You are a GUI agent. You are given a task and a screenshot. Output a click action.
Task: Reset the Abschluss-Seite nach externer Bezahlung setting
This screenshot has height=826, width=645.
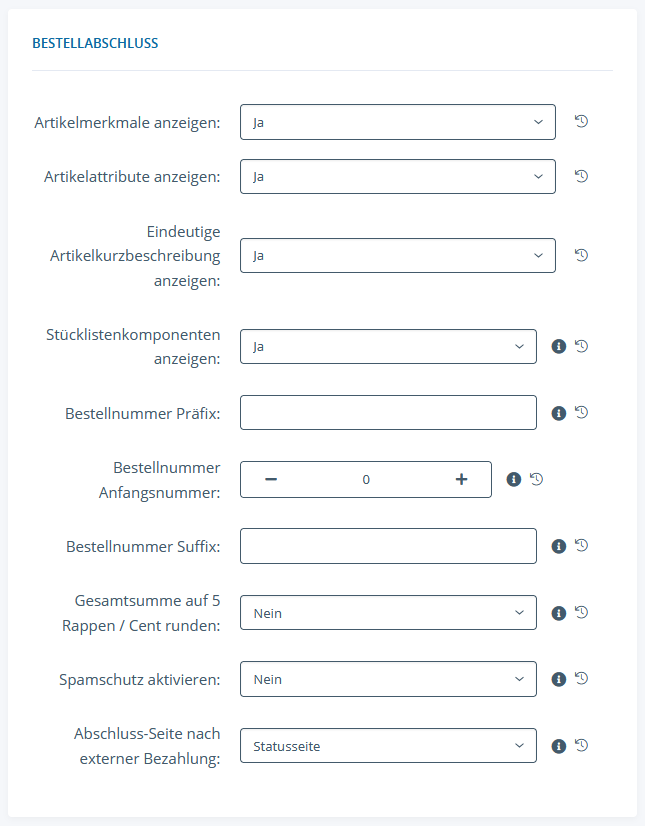pyautogui.click(x=581, y=745)
